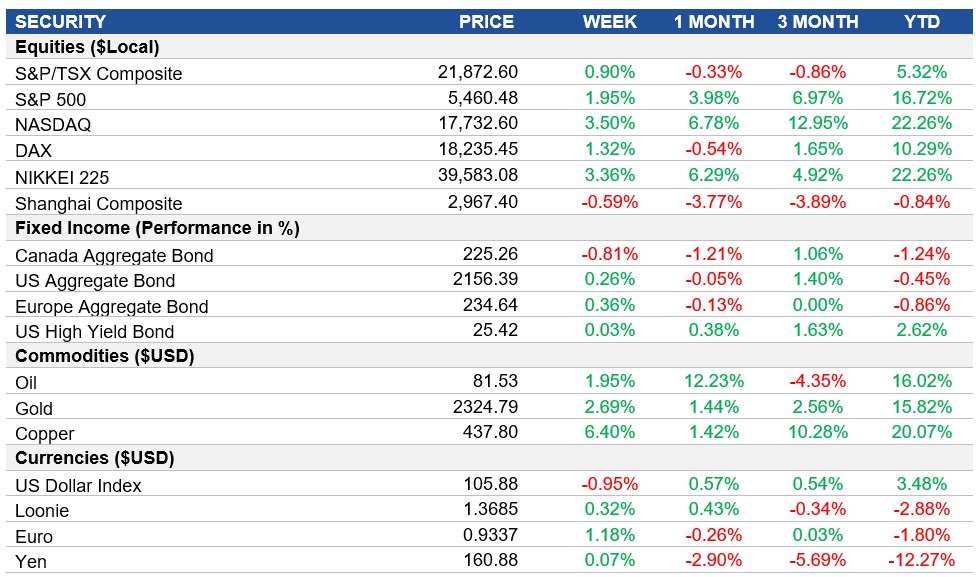Screen dimensions: 976x577
Task: Select the Equities ($Local) section row
Action: [x=85, y=46]
